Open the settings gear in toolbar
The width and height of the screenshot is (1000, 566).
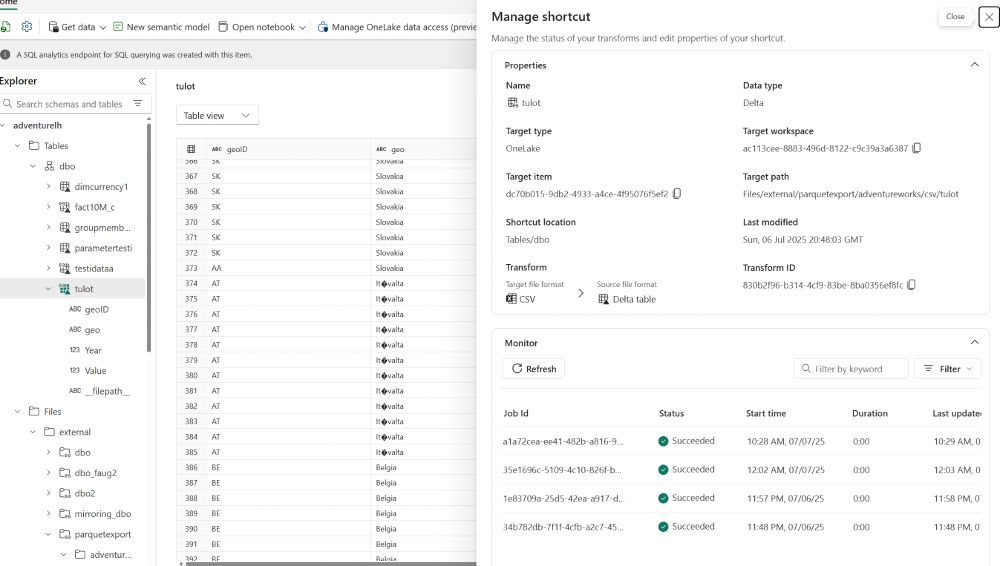pyautogui.click(x=27, y=27)
